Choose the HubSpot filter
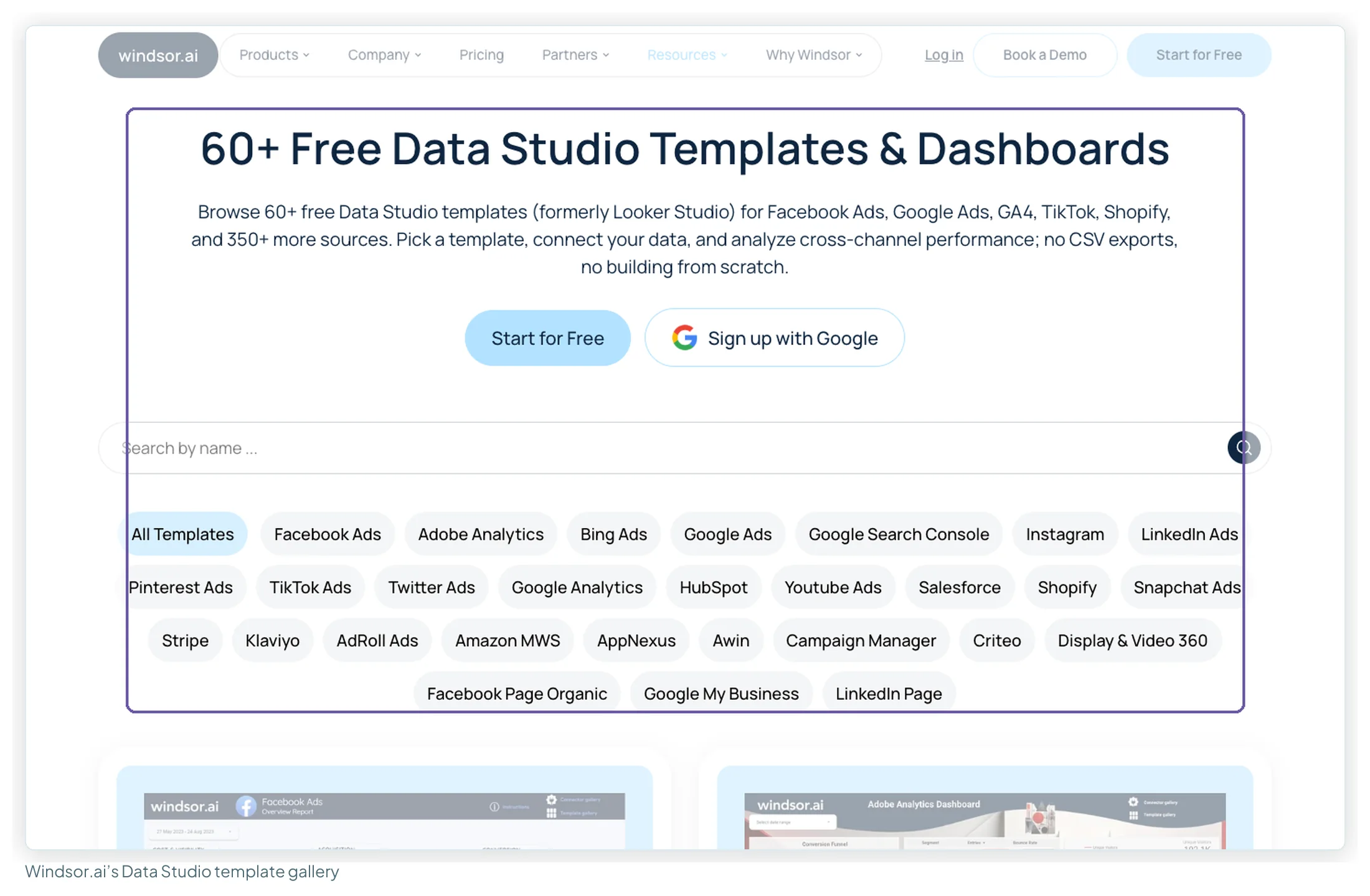The width and height of the screenshot is (1370, 896). click(x=713, y=587)
